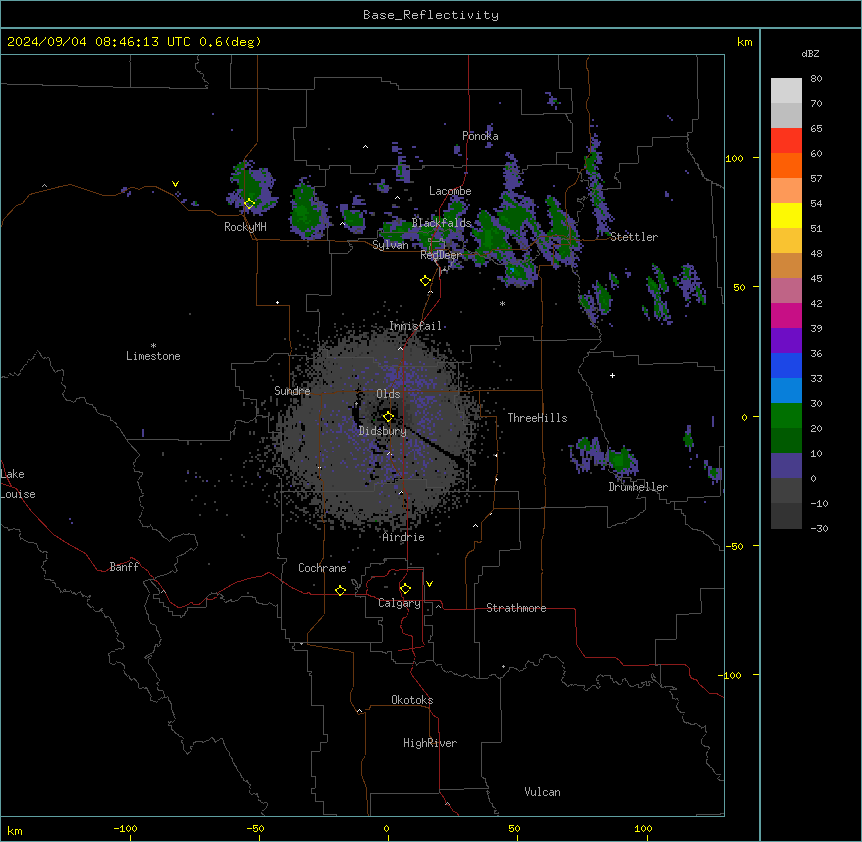Click the ThreeHills city label
The height and width of the screenshot is (842, 862).
click(x=537, y=418)
